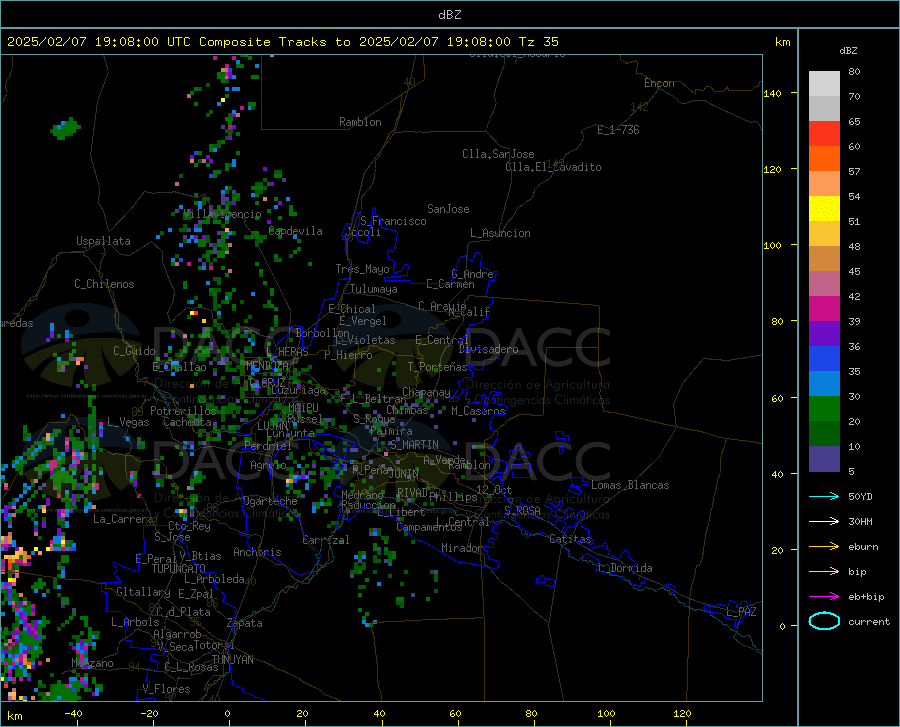Select the orange swatch between 60 and 57 dBZ
Screen dimensions: 900x727
click(x=824, y=159)
